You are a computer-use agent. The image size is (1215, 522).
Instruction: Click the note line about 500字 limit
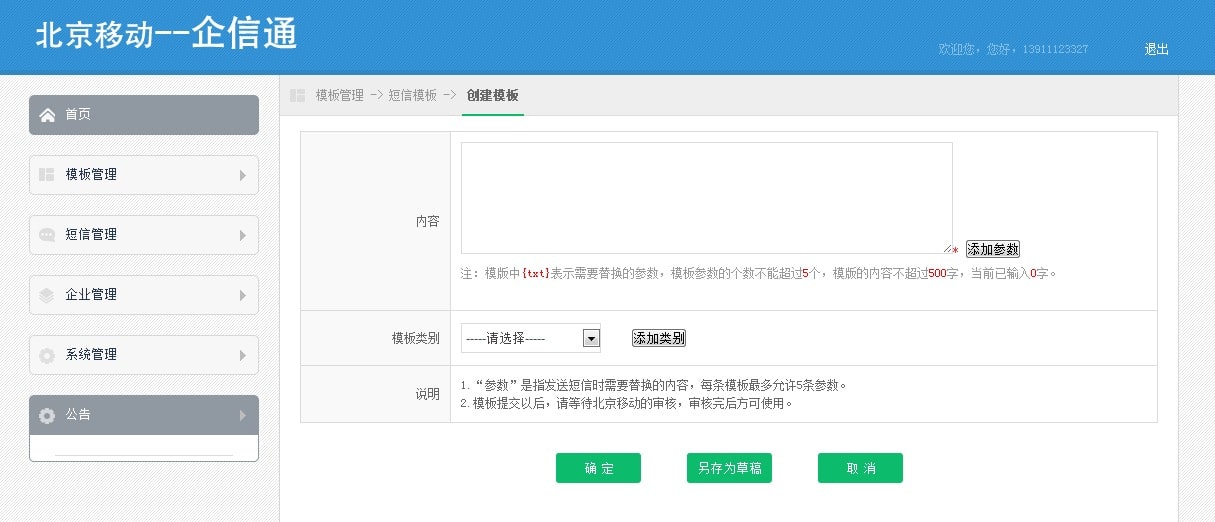[759, 273]
